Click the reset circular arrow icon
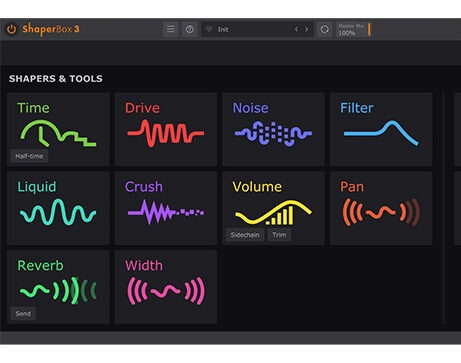The image size is (461, 363). point(324,29)
